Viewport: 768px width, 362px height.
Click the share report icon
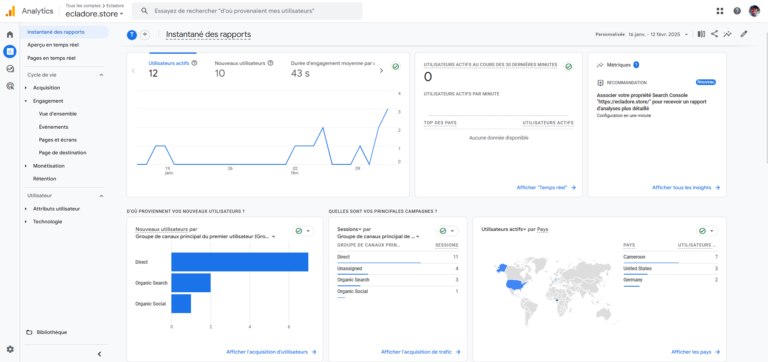click(715, 34)
